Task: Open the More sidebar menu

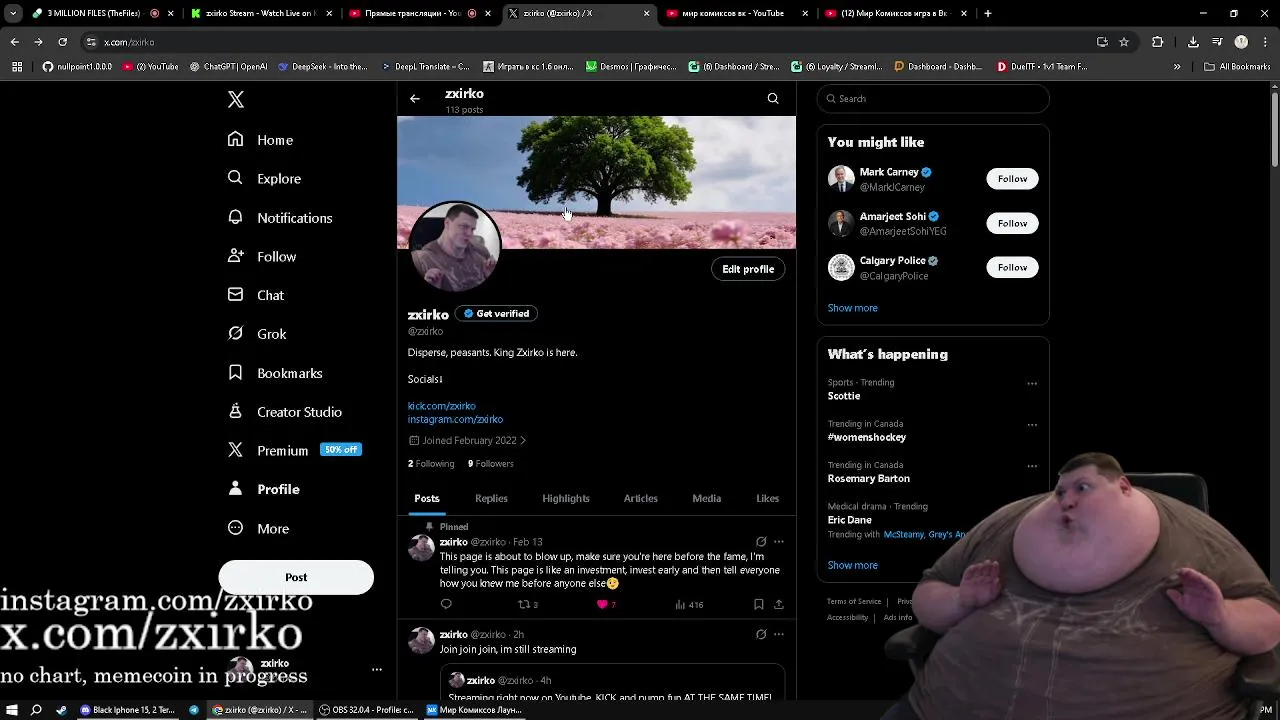Action: [x=258, y=528]
